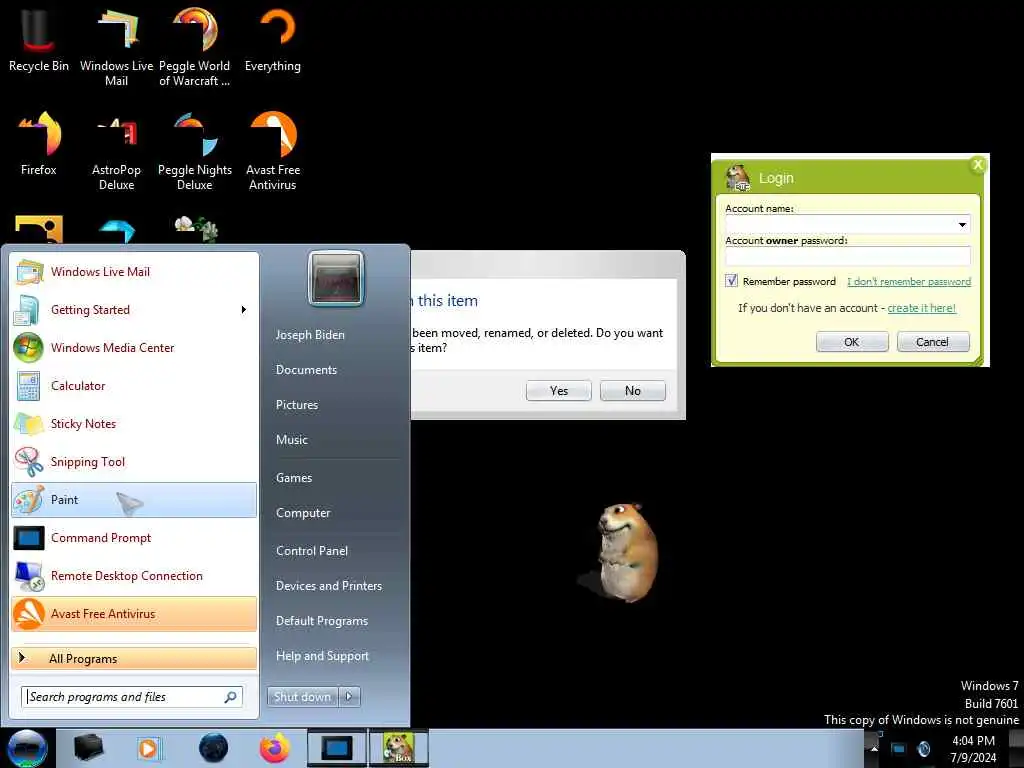This screenshot has height=768, width=1024.
Task: Open the dark globe taskbar icon
Action: (213, 748)
